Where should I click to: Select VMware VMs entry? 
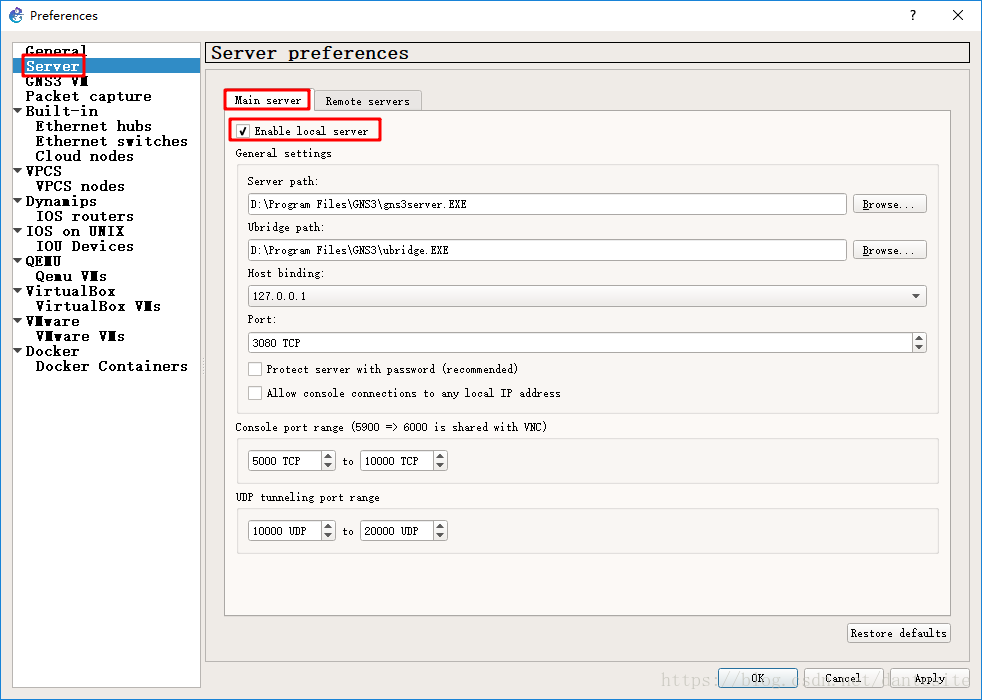click(80, 336)
